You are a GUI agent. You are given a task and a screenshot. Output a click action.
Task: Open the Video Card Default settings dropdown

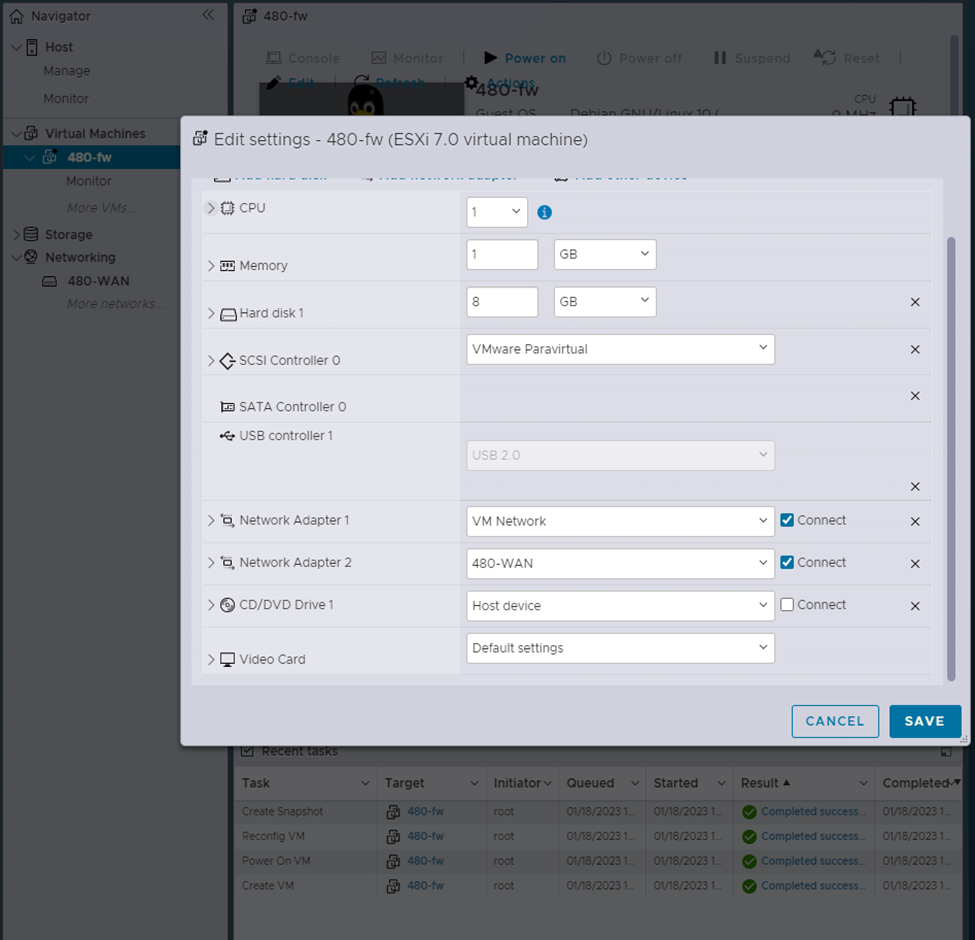pos(621,648)
